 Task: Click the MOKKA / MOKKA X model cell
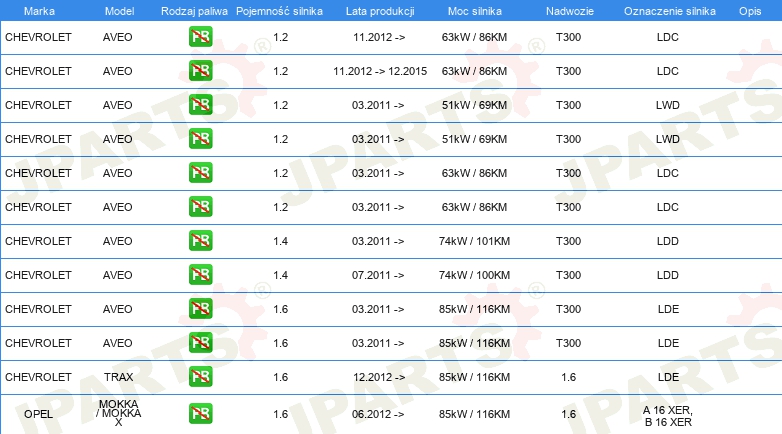119,413
